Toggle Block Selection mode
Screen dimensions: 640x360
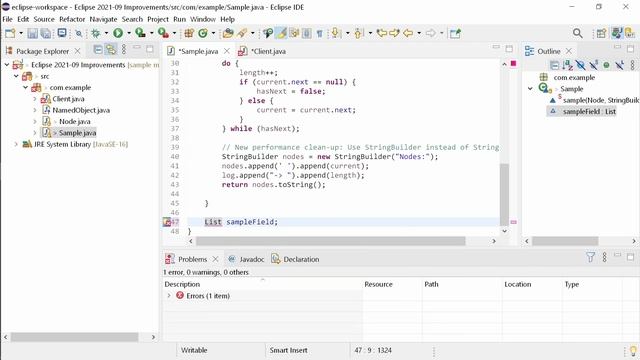[307, 33]
